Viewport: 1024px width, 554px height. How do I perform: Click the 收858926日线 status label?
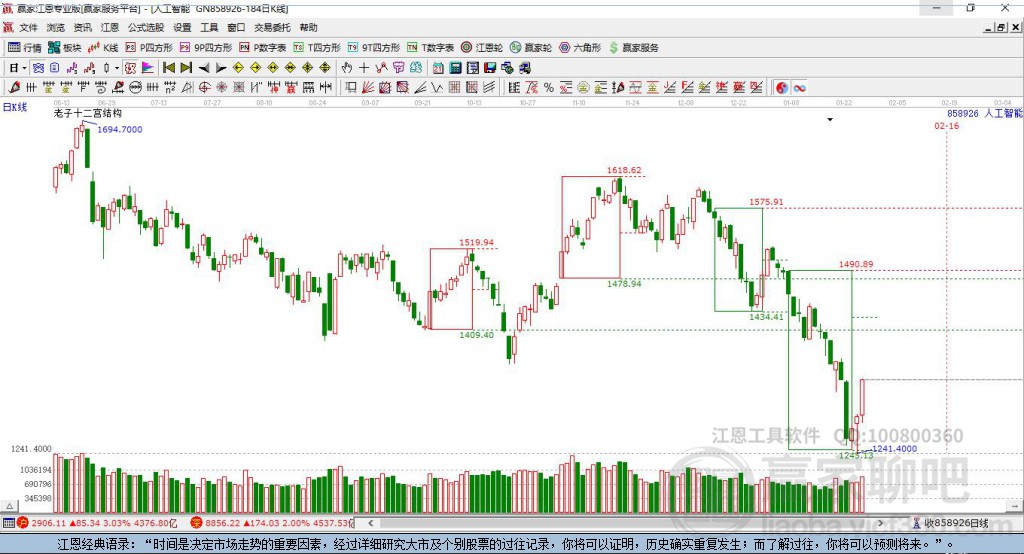pyautogui.click(x=956, y=523)
